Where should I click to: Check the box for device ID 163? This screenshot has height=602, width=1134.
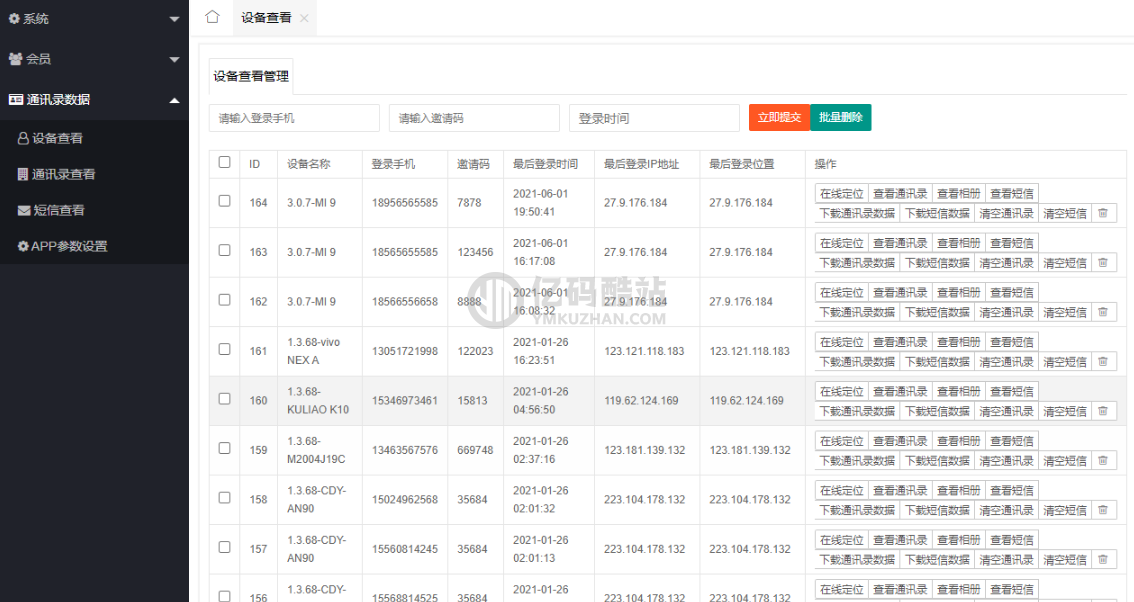click(x=224, y=250)
